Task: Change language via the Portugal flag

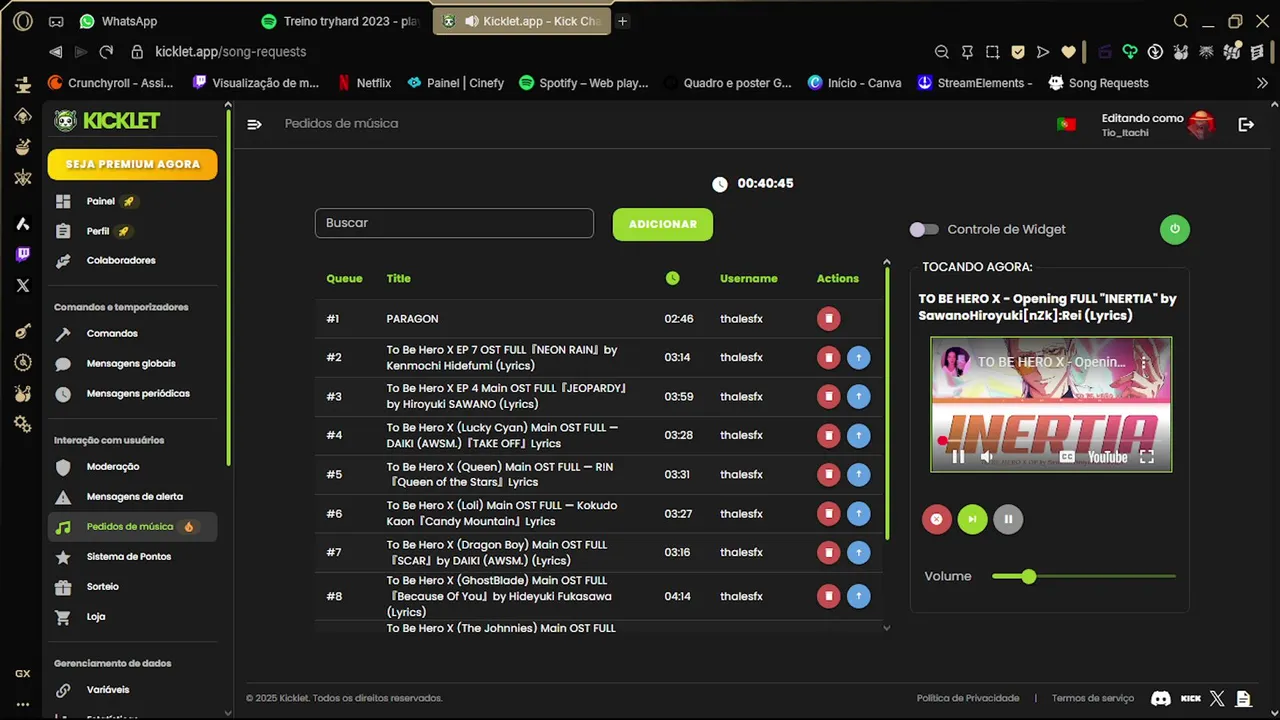Action: (x=1066, y=124)
